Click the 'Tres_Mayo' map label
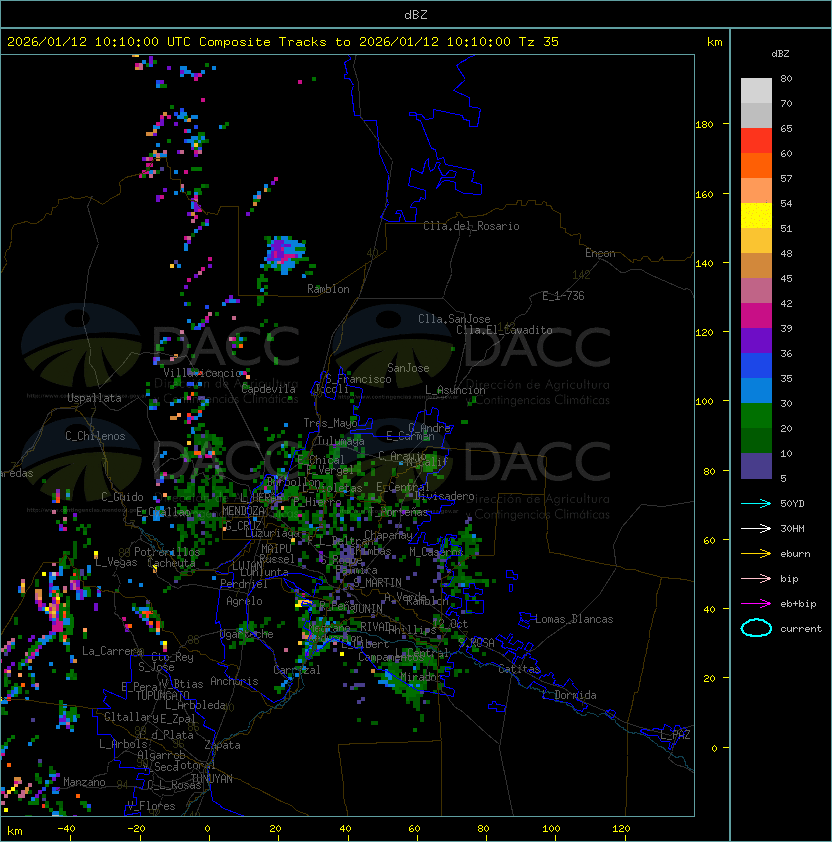The height and width of the screenshot is (842, 832). coord(330,423)
